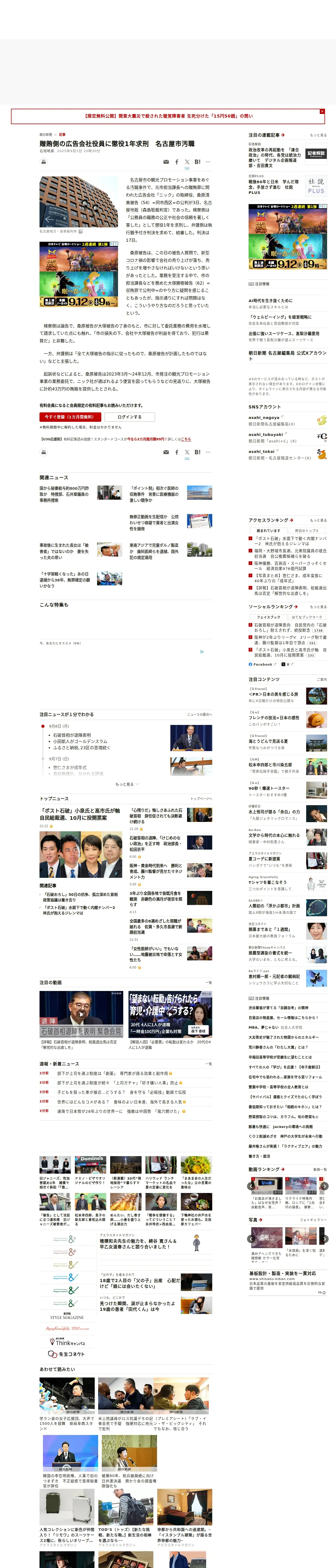The height and width of the screenshot is (1568, 336).
Task: Open asahi_tokai account avatar icon
Action: coord(321,455)
